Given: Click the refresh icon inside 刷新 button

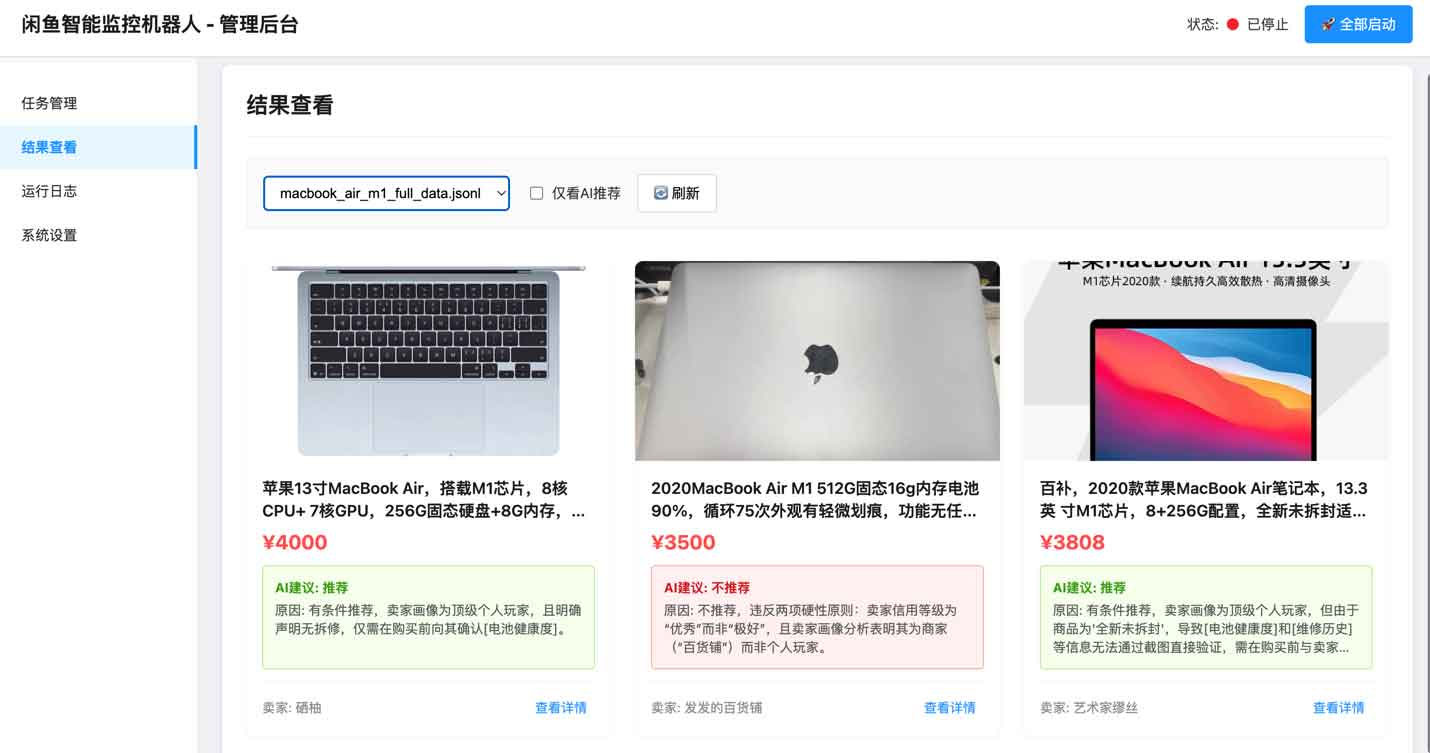Looking at the screenshot, I should tap(663, 192).
